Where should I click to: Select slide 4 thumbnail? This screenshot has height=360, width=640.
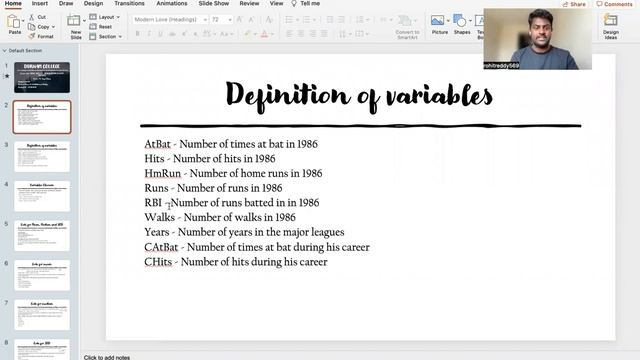42,196
